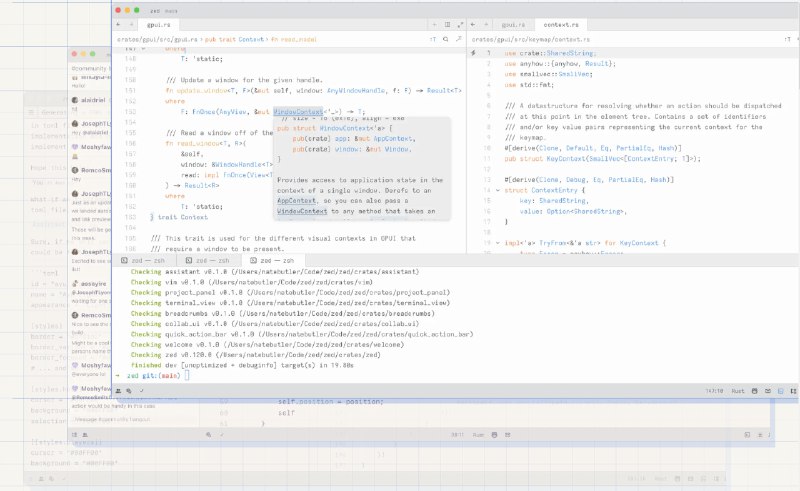Click alaidriel's avatar in the chat panel
This screenshot has height=491, width=800.
(75, 101)
